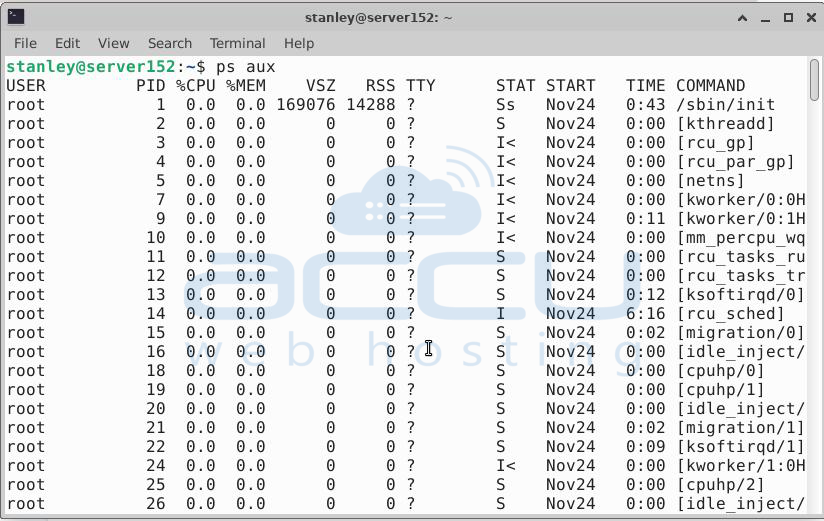Click the [kworker/0:0H process name
The width and height of the screenshot is (824, 521).
point(740,200)
